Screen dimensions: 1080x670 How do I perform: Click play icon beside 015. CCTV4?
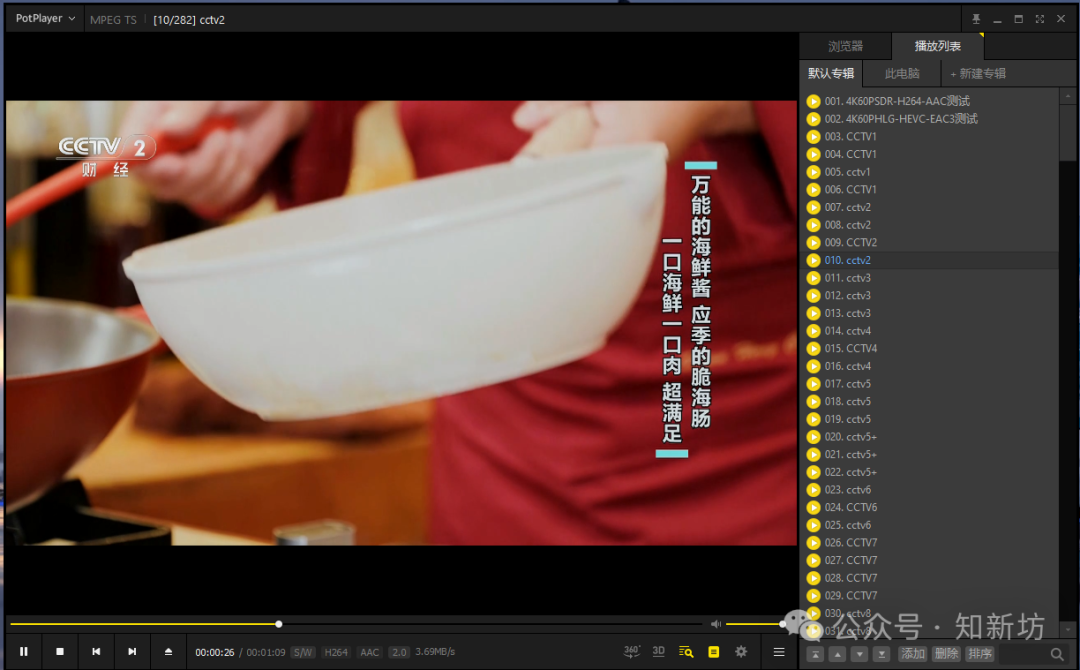(813, 348)
